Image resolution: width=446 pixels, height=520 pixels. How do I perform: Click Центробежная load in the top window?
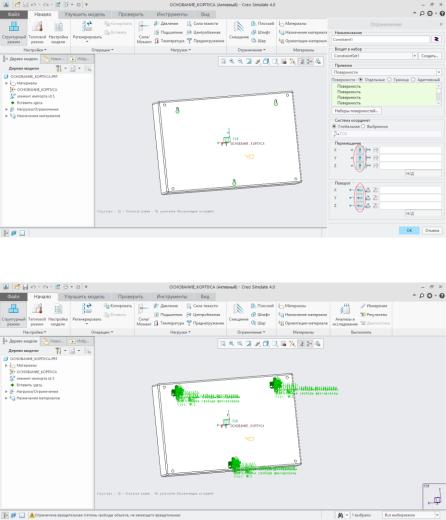click(x=204, y=32)
